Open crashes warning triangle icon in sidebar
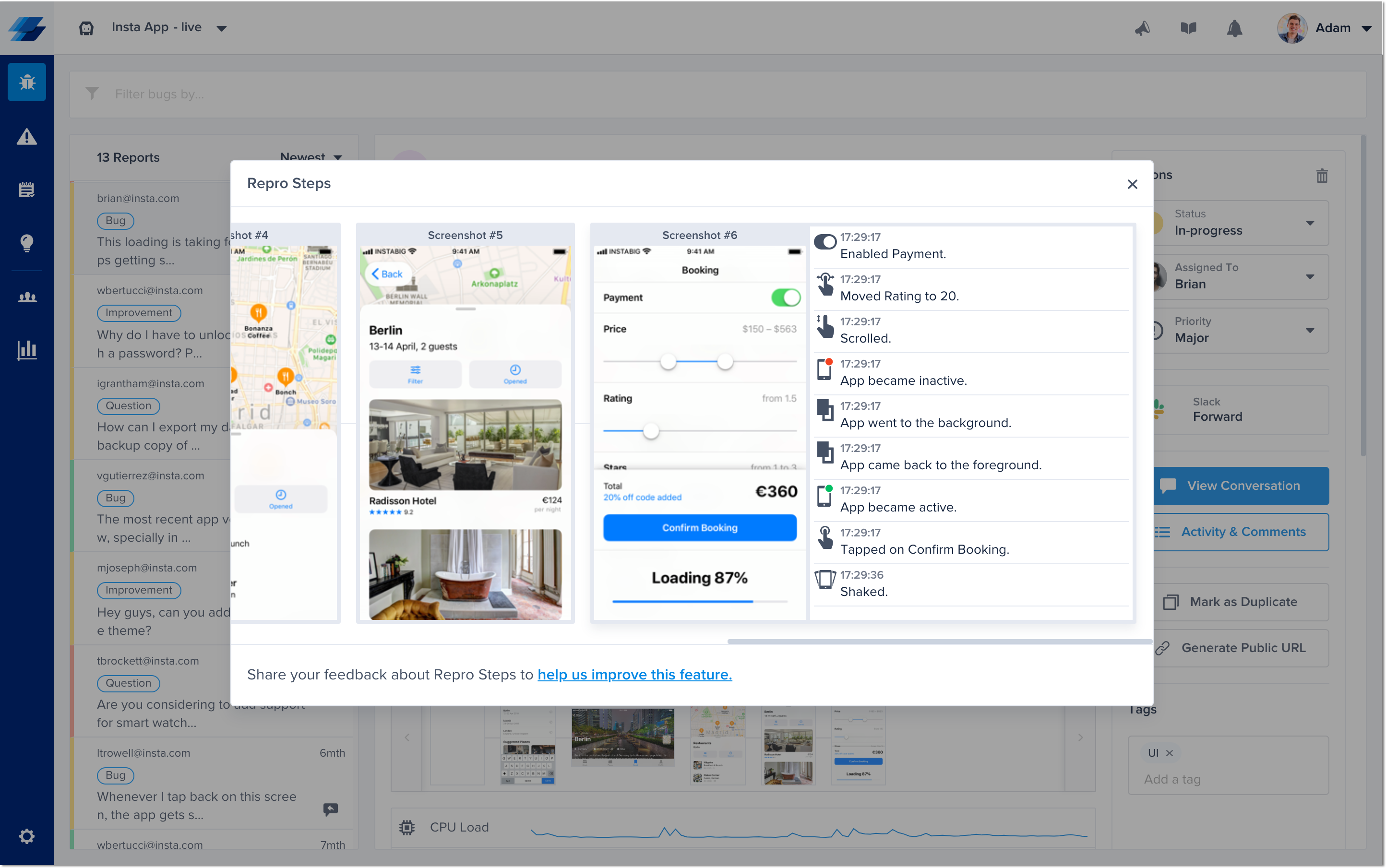This screenshot has width=1386, height=868. coord(26,137)
